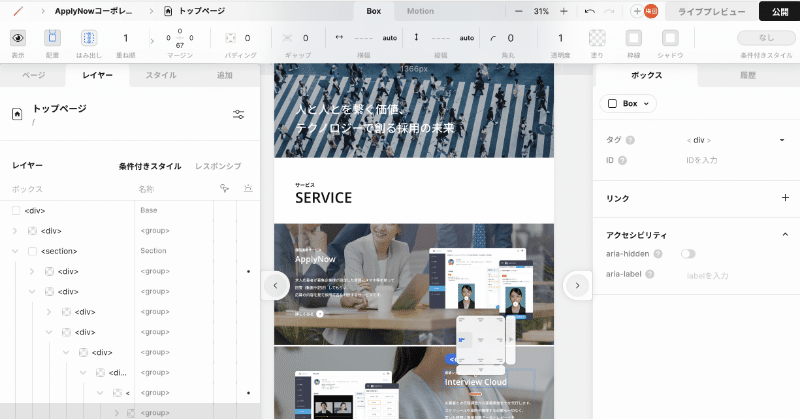
Task: Click the なし conditional style button
Action: [766, 38]
